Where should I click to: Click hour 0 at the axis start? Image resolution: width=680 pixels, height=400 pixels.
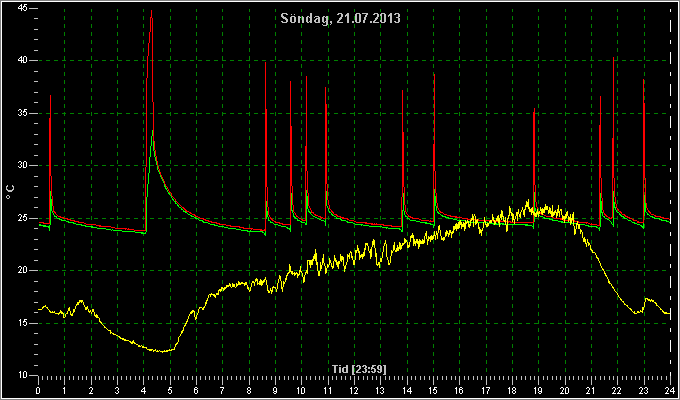pos(38,390)
